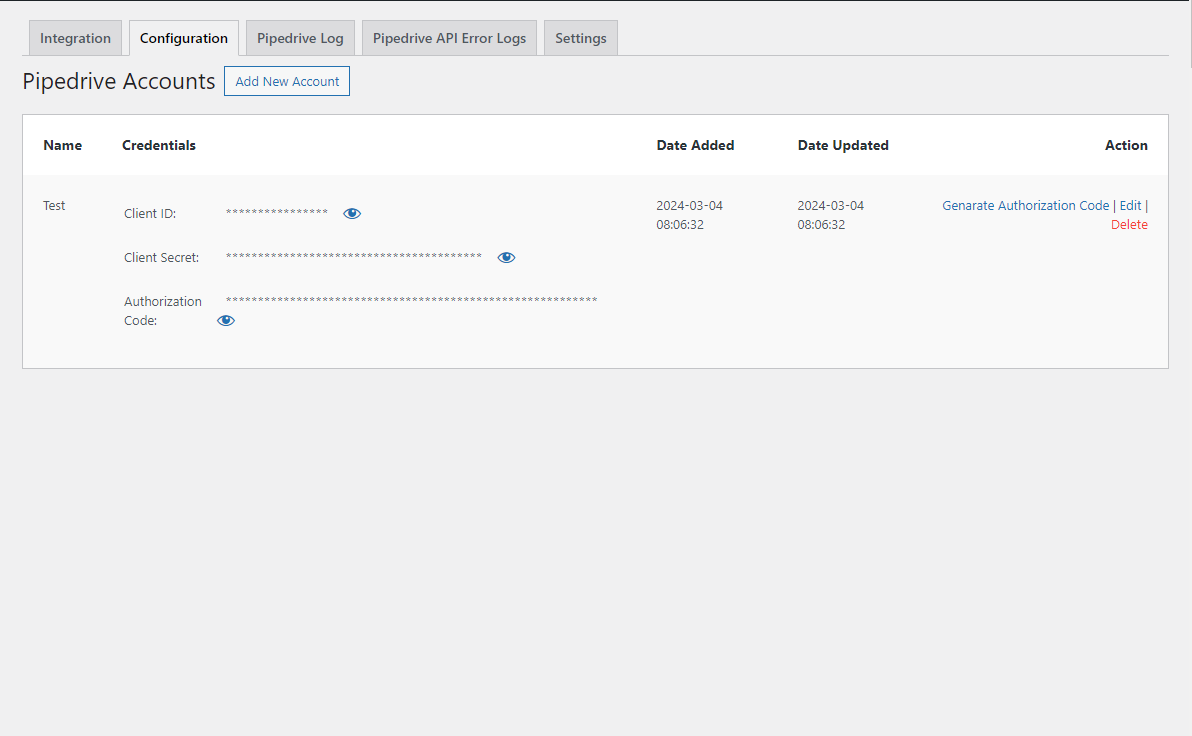
Task: Click the Date Updated value 2024-03-04 08:06:32
Action: (x=831, y=215)
